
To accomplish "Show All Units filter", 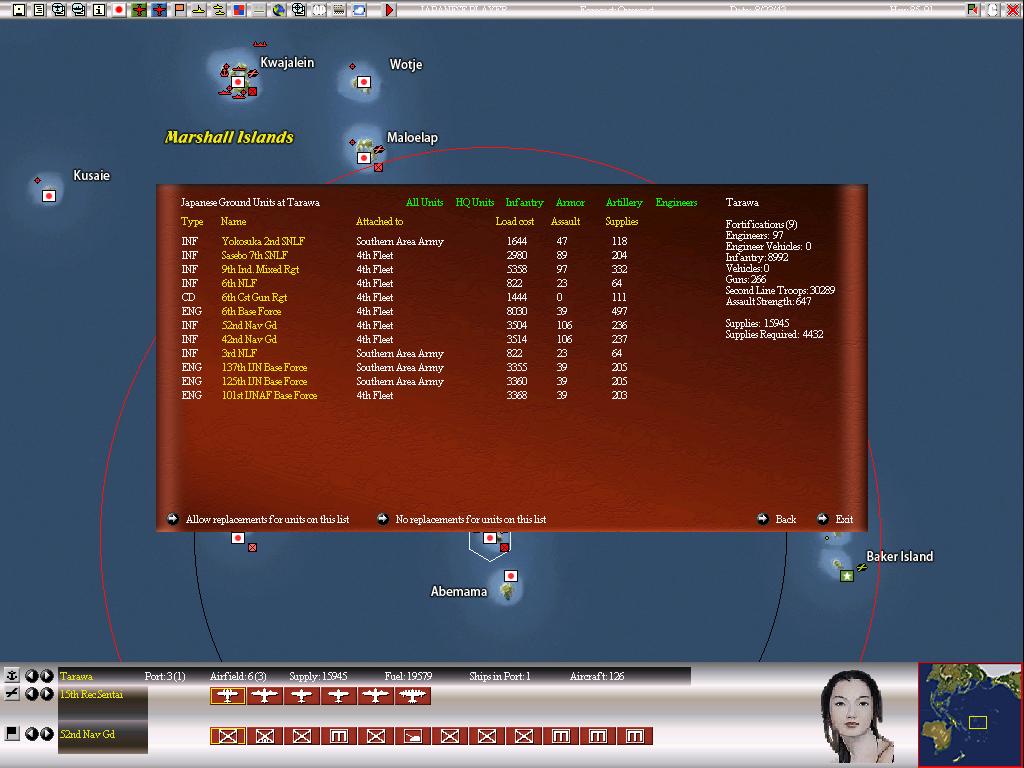I will pyautogui.click(x=424, y=202).
